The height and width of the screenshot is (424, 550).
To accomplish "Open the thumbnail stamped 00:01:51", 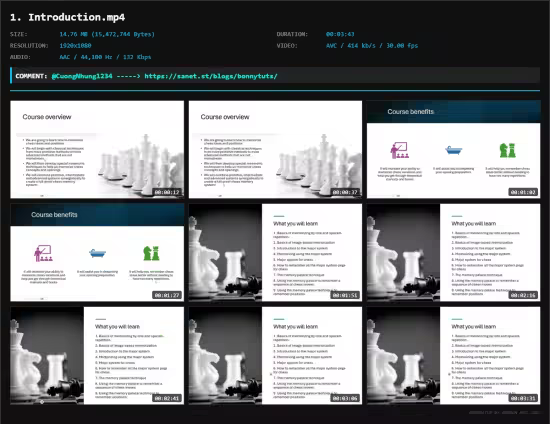I will (275, 253).
